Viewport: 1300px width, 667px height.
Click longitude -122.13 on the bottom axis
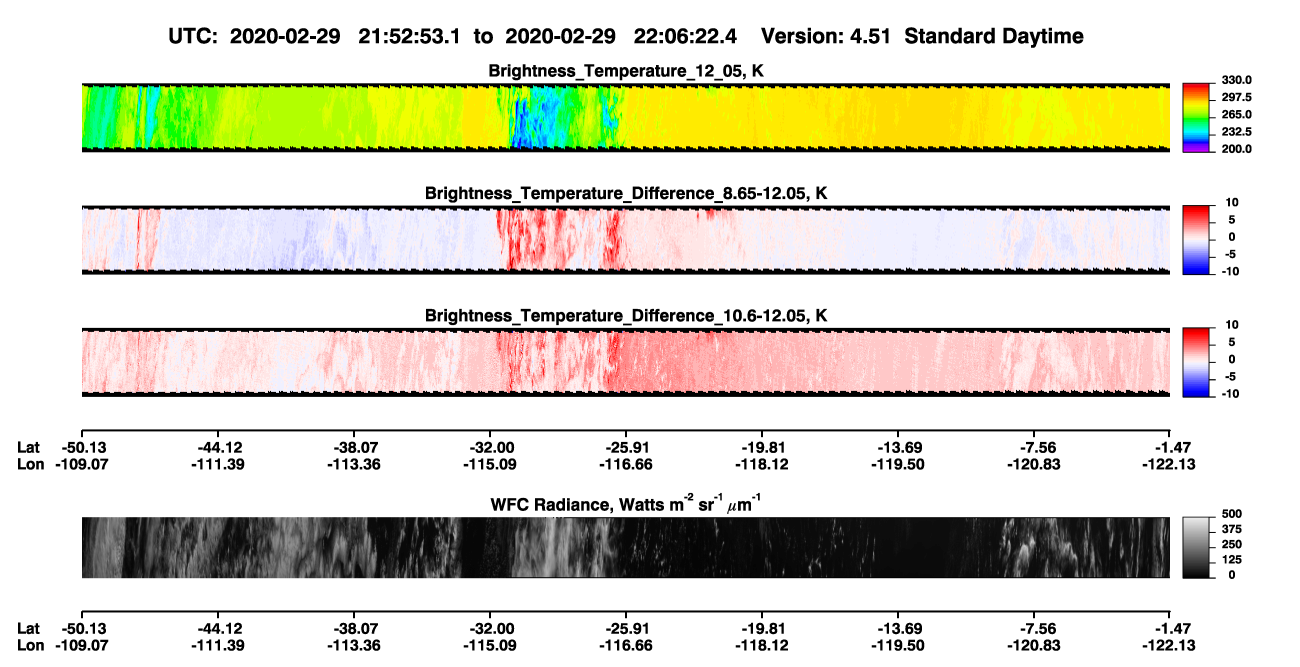(1170, 646)
